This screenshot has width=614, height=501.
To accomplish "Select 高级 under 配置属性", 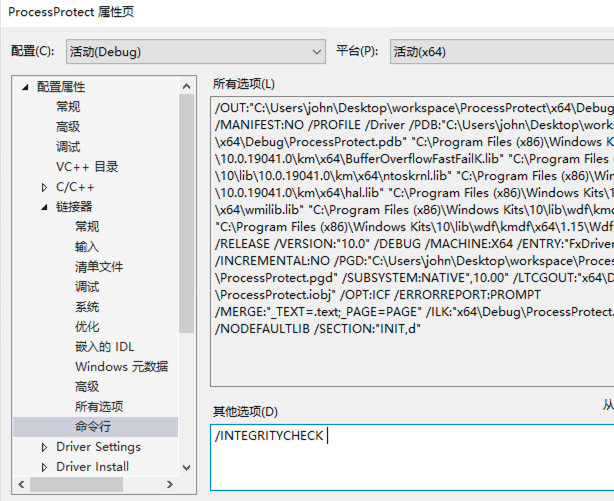I will point(68,127).
